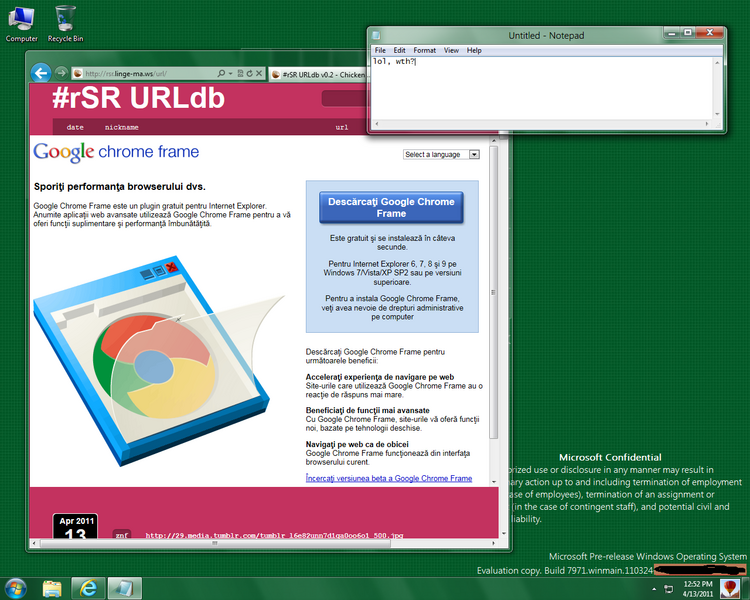
Task: Click the Google chrome frame logo
Action: coord(116,152)
